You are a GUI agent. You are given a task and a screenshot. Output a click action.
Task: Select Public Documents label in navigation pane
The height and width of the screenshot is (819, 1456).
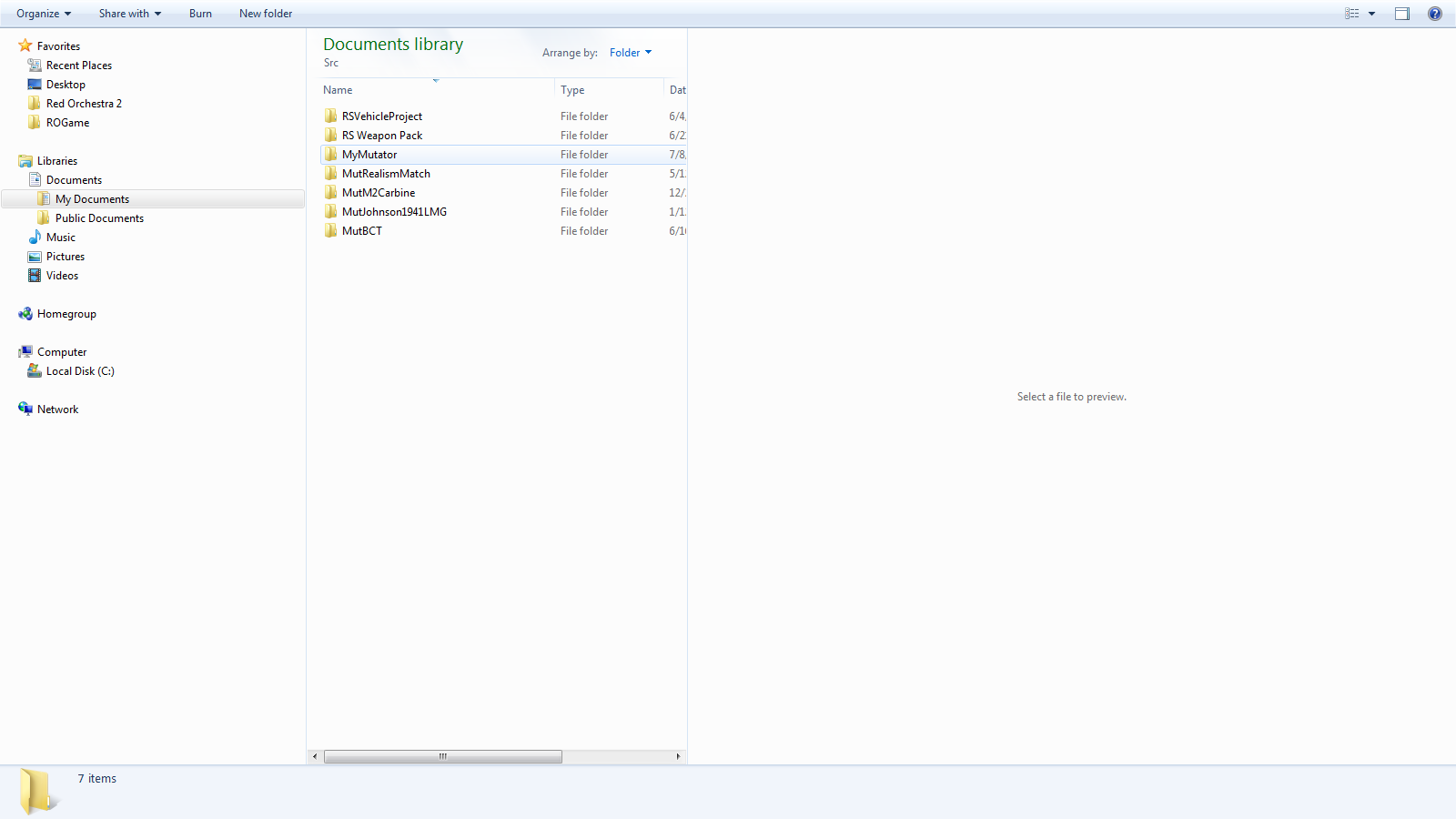tap(99, 218)
